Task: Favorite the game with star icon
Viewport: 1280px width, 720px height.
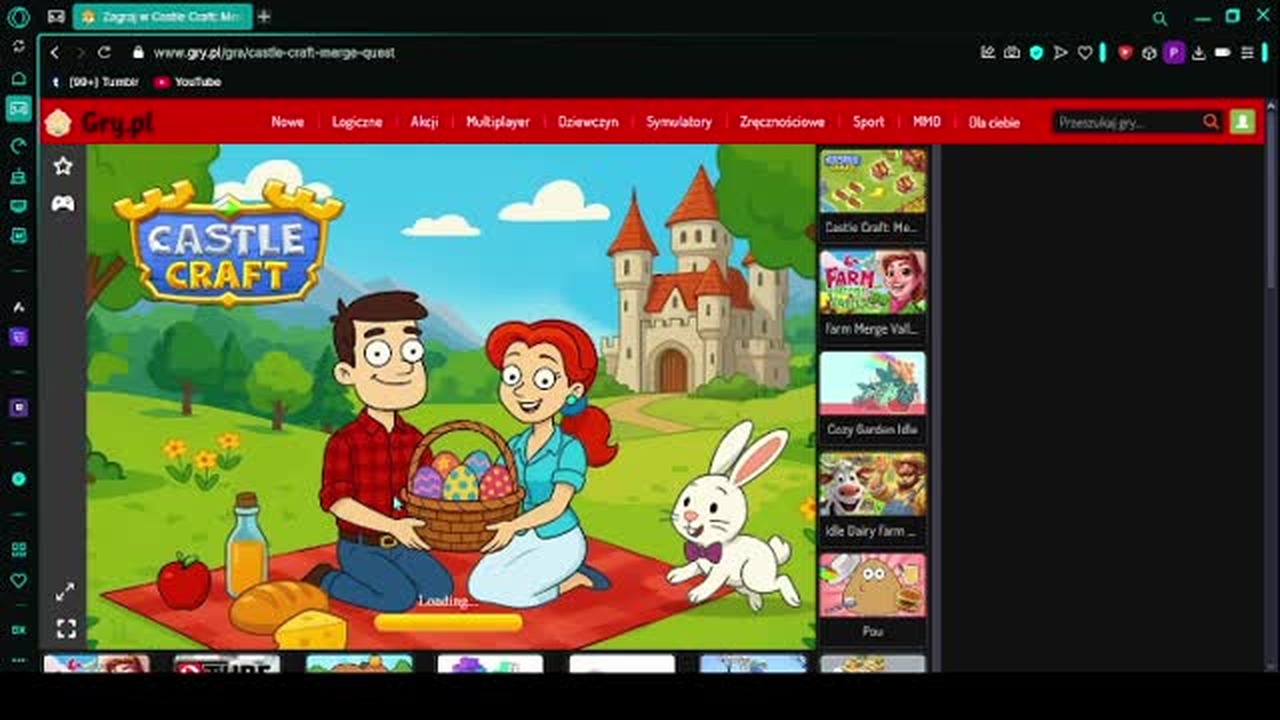Action: pos(63,166)
